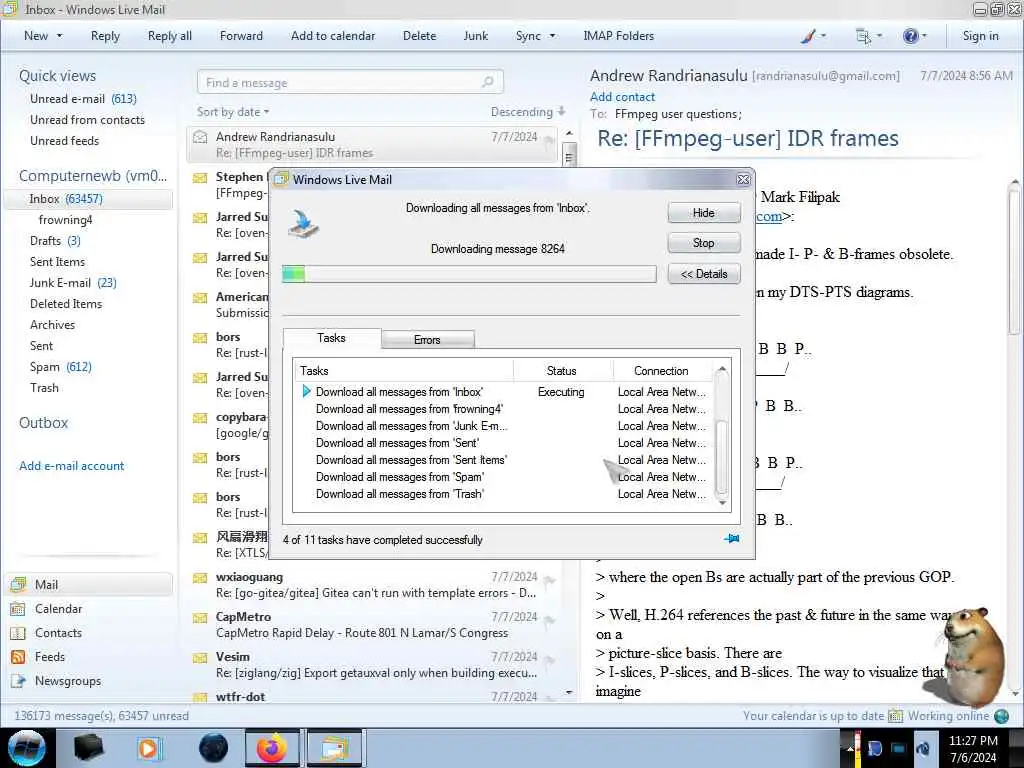Click the Status column header
1024x768 pixels.
click(562, 371)
